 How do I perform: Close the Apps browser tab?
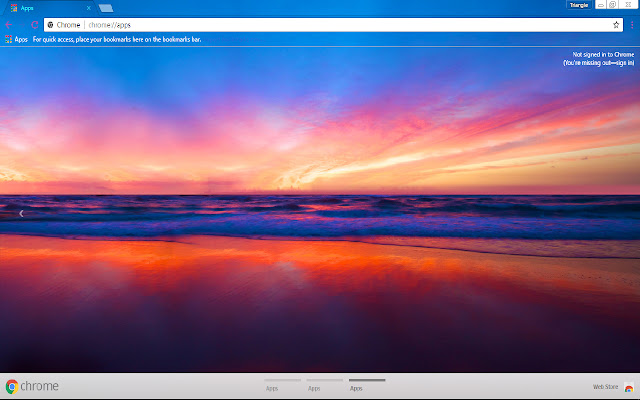(89, 7)
